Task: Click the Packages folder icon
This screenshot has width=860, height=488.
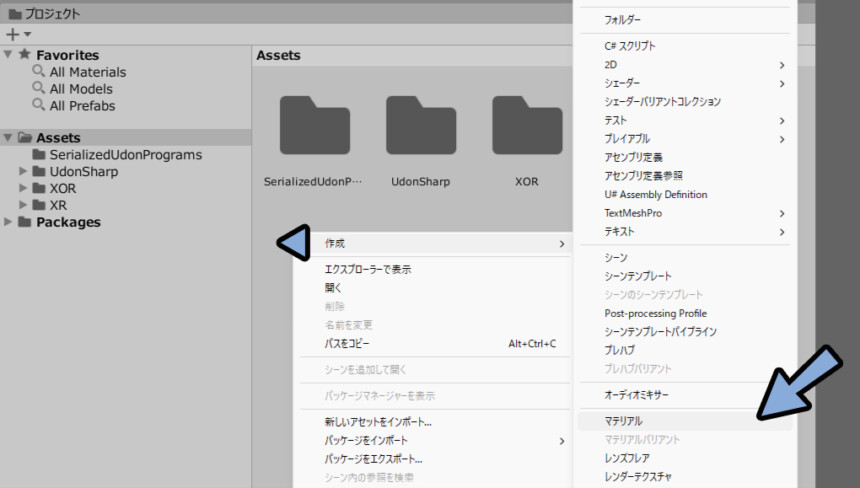Action: 24,222
